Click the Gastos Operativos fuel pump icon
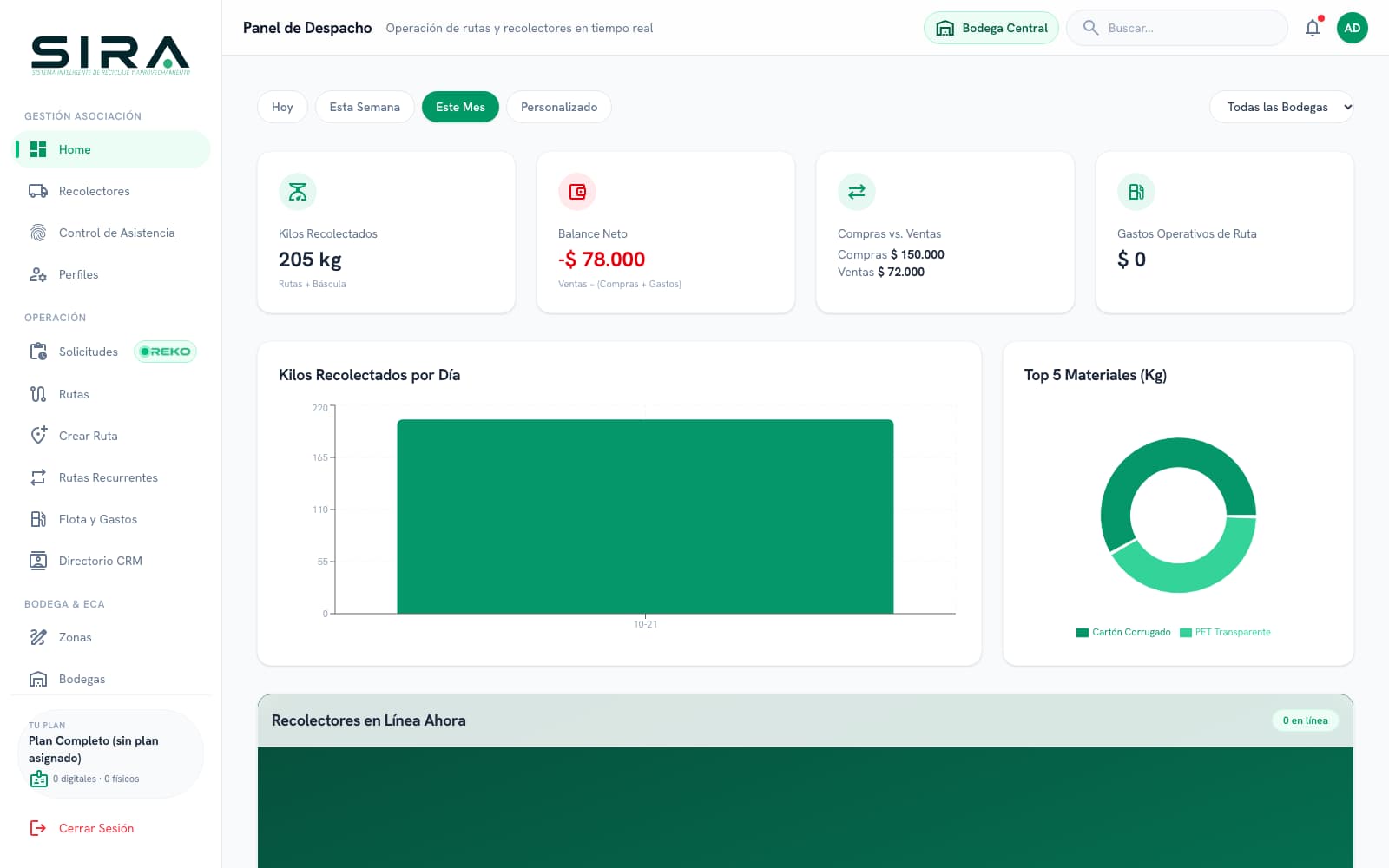Screen dimensions: 1389x868 pos(1136,192)
